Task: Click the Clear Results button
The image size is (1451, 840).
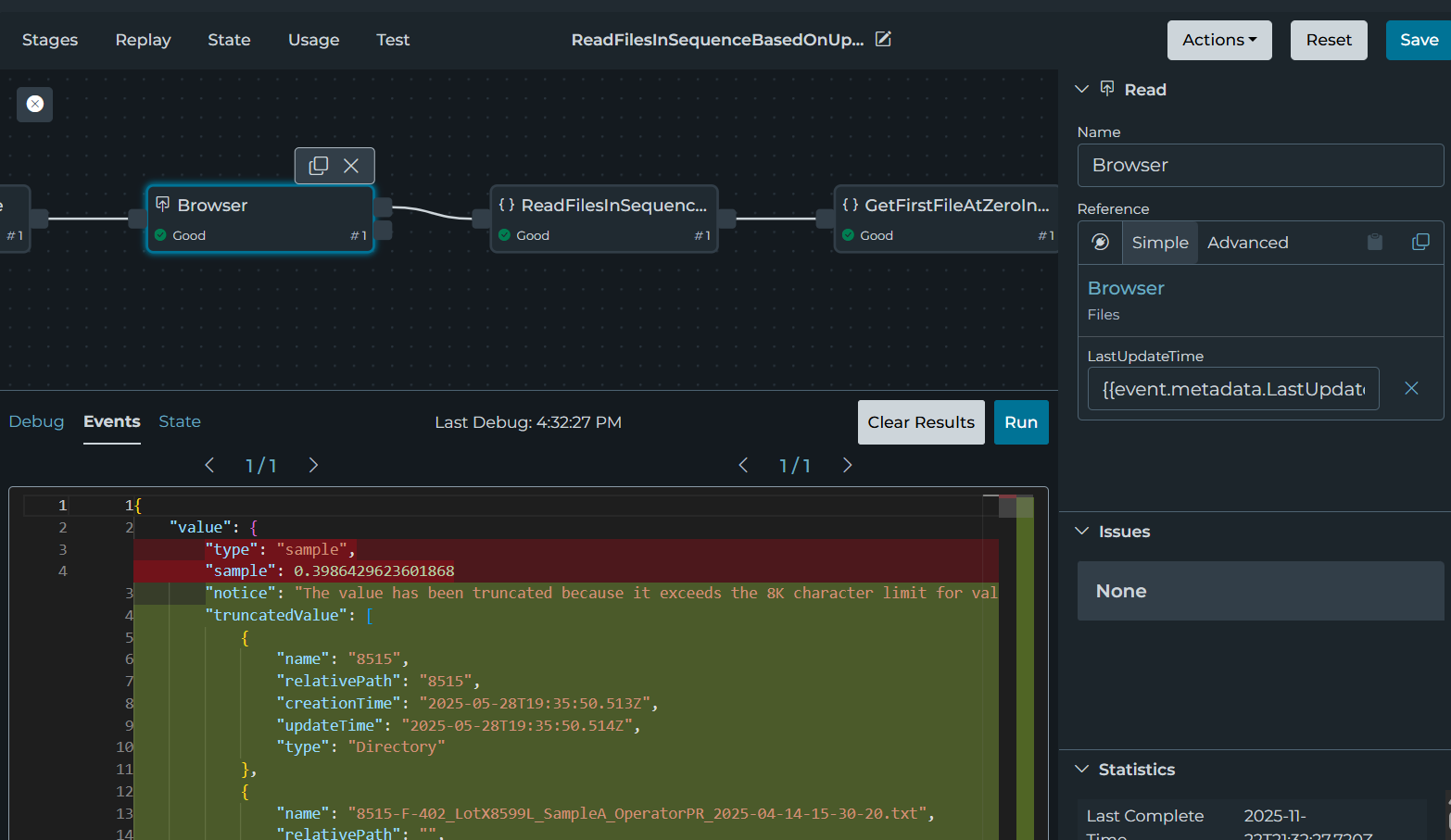Action: coord(920,422)
